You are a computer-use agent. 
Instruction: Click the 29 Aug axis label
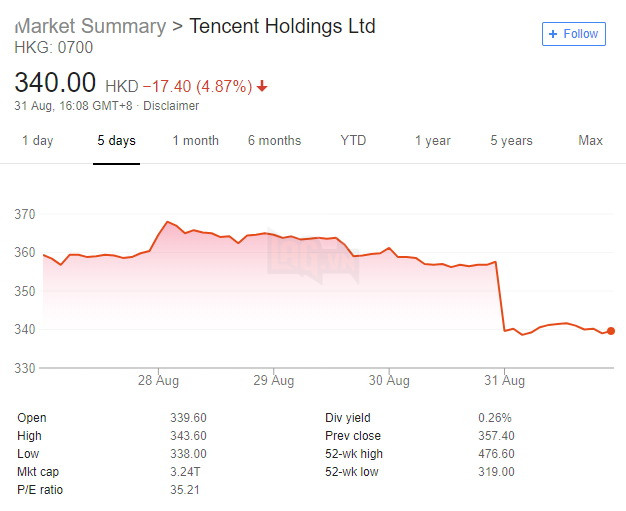click(273, 381)
